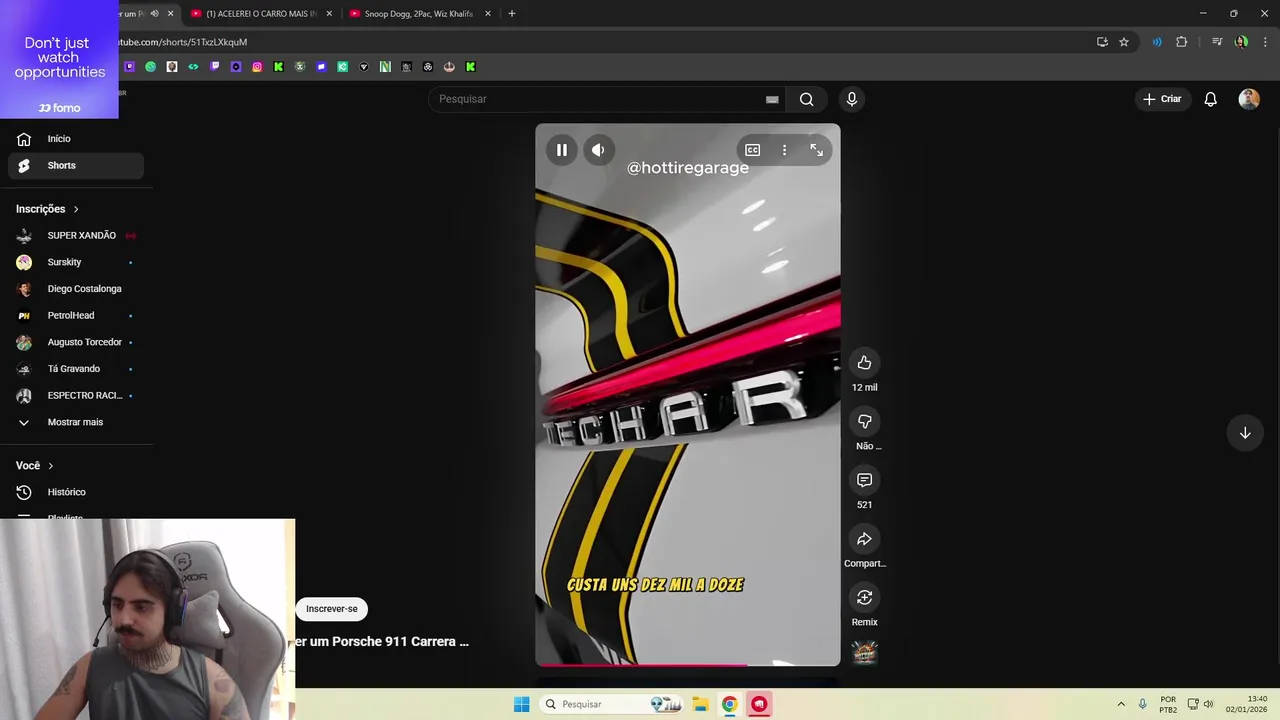Screen dimensions: 1280x720
Task: Open a new browser tab with plus
Action: click(x=512, y=14)
